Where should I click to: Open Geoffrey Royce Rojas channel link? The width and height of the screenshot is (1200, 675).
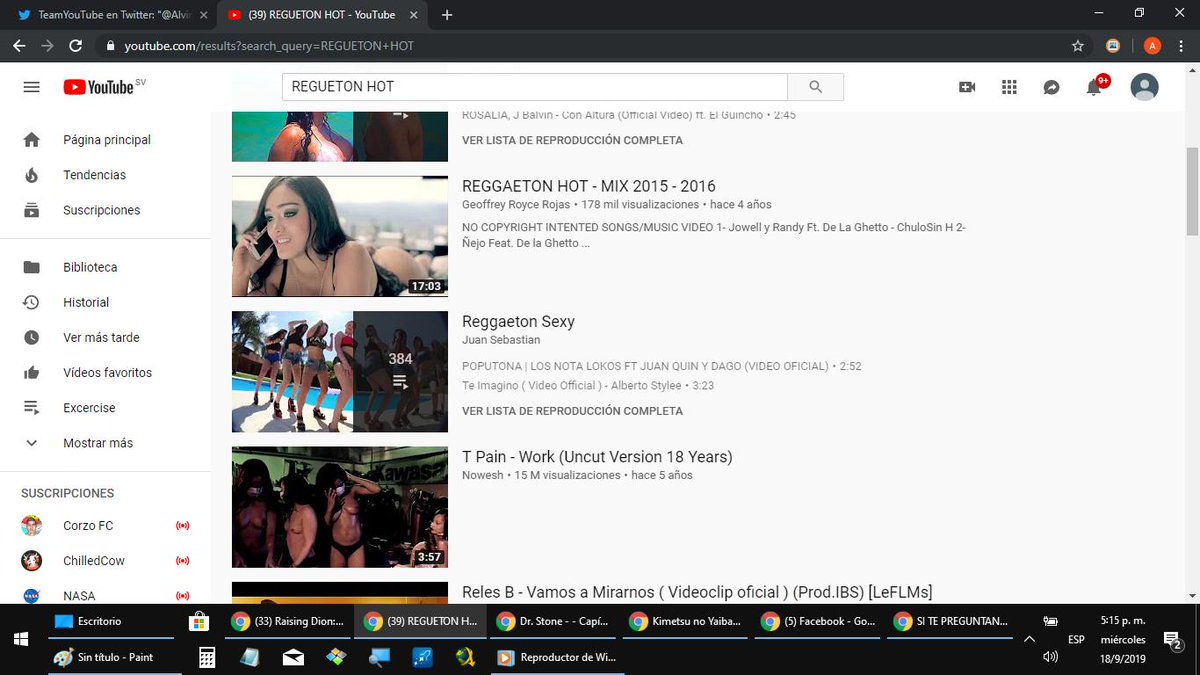click(516, 204)
